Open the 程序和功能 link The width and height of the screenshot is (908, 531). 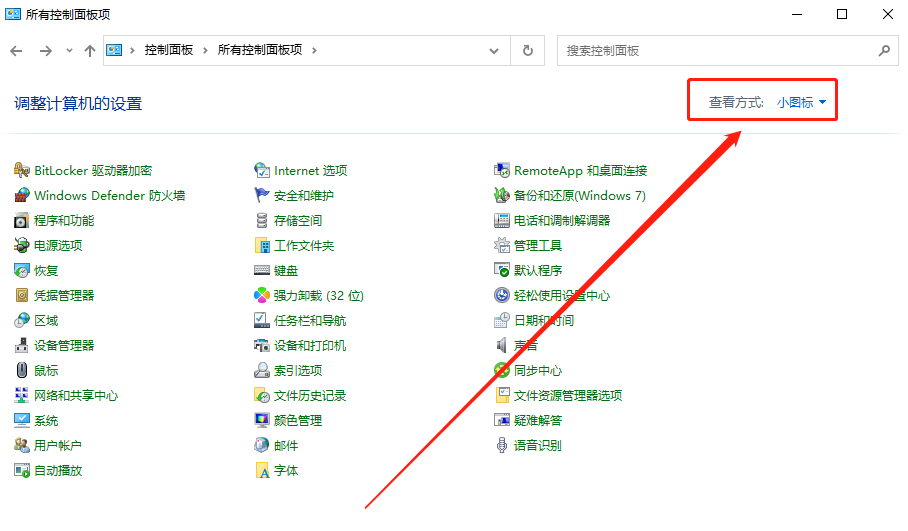(64, 221)
